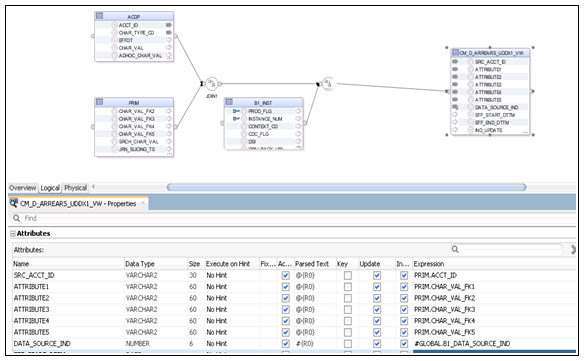584x361 pixels.
Task: Expand more columns in PRIM datastore
Action: 169,153
